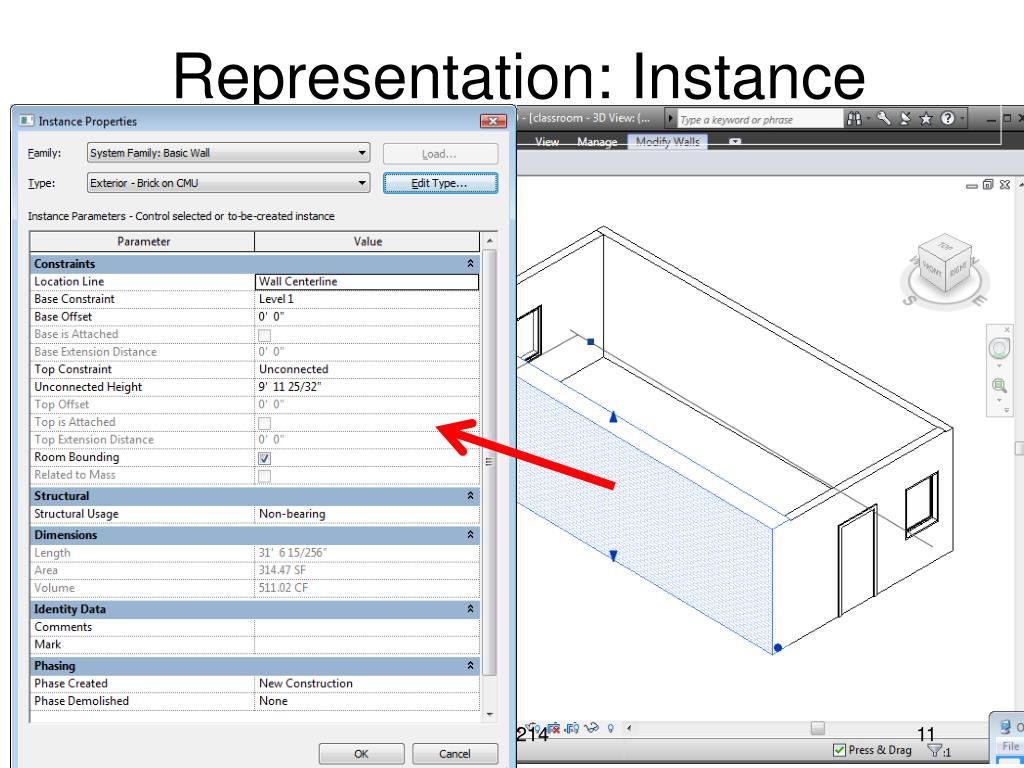Click the InfoCenter expand arrow left of search box
The width and height of the screenshot is (1024, 768).
click(670, 119)
